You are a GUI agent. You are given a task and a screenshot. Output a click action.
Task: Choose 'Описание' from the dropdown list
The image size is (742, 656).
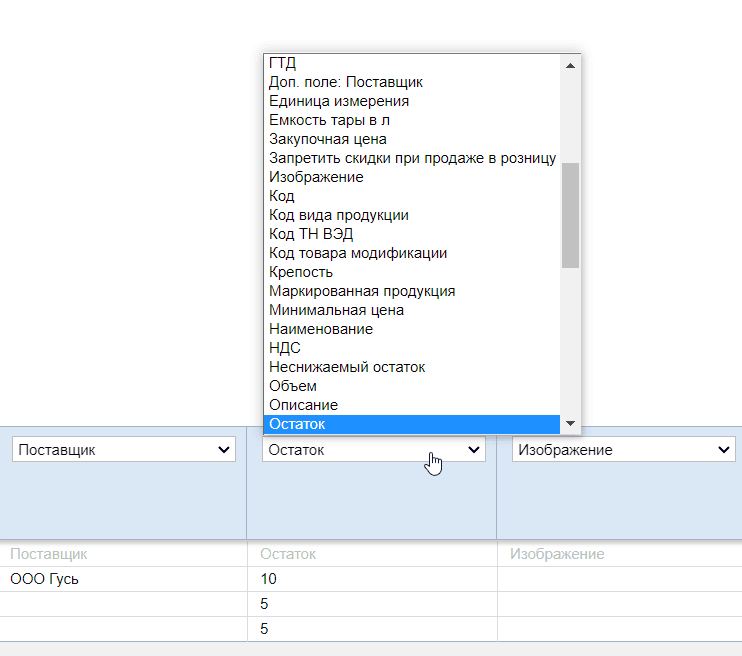point(304,405)
